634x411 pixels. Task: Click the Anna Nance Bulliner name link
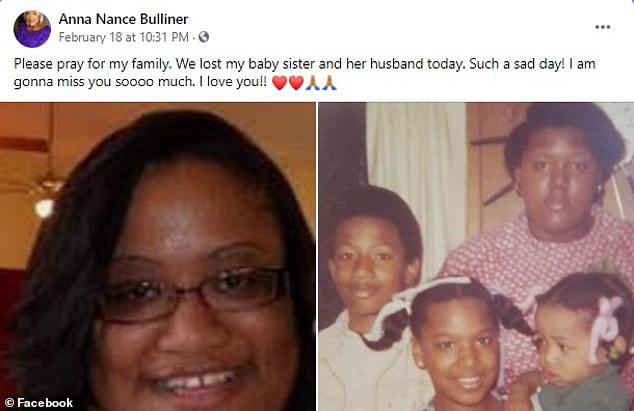(123, 19)
